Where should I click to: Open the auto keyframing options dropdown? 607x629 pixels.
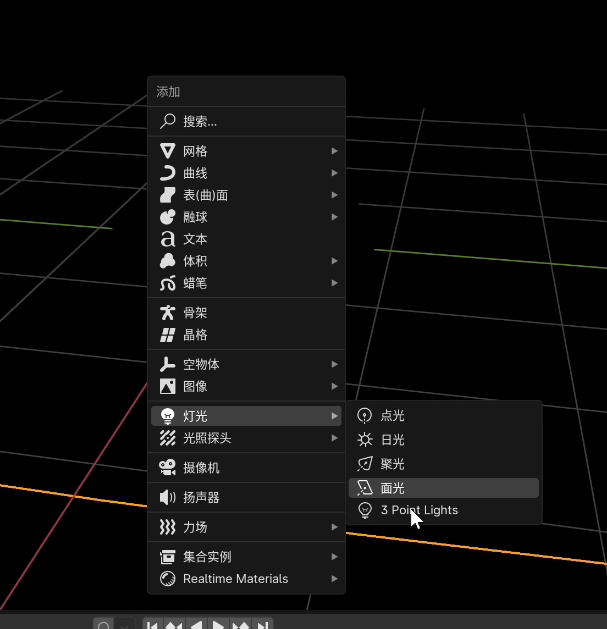click(x=124, y=624)
